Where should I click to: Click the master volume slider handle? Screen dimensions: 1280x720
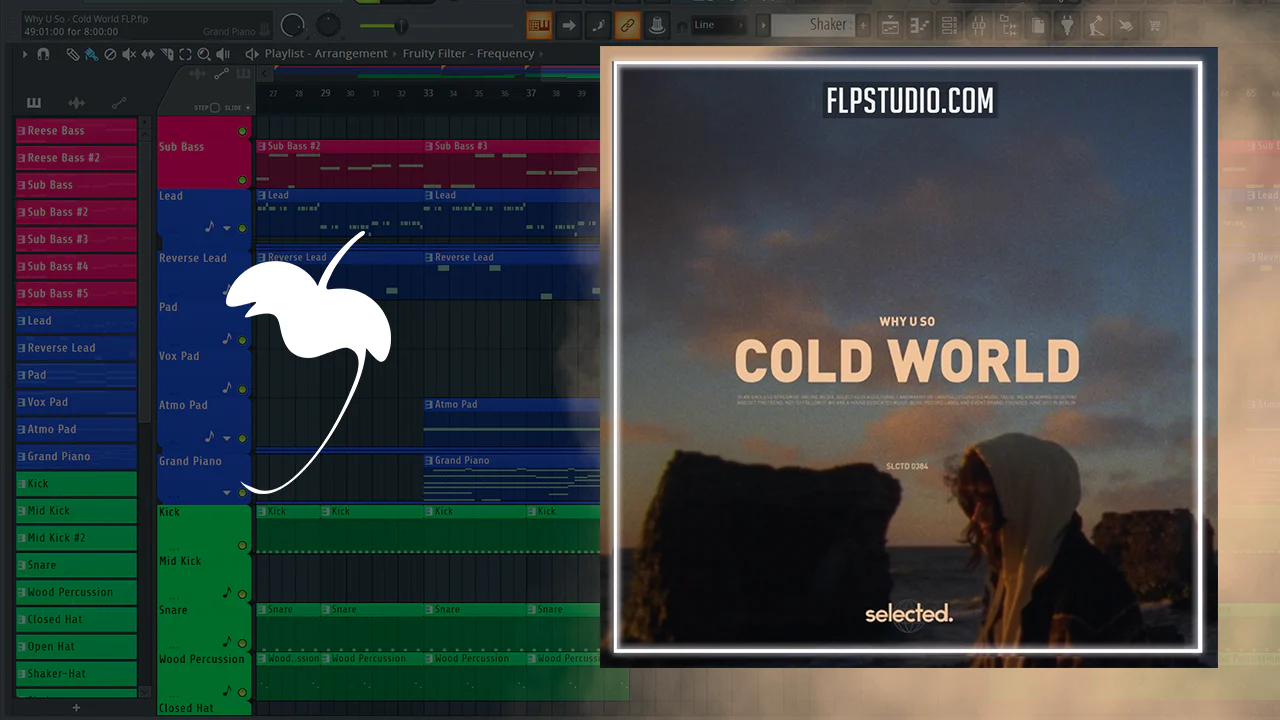click(x=400, y=25)
